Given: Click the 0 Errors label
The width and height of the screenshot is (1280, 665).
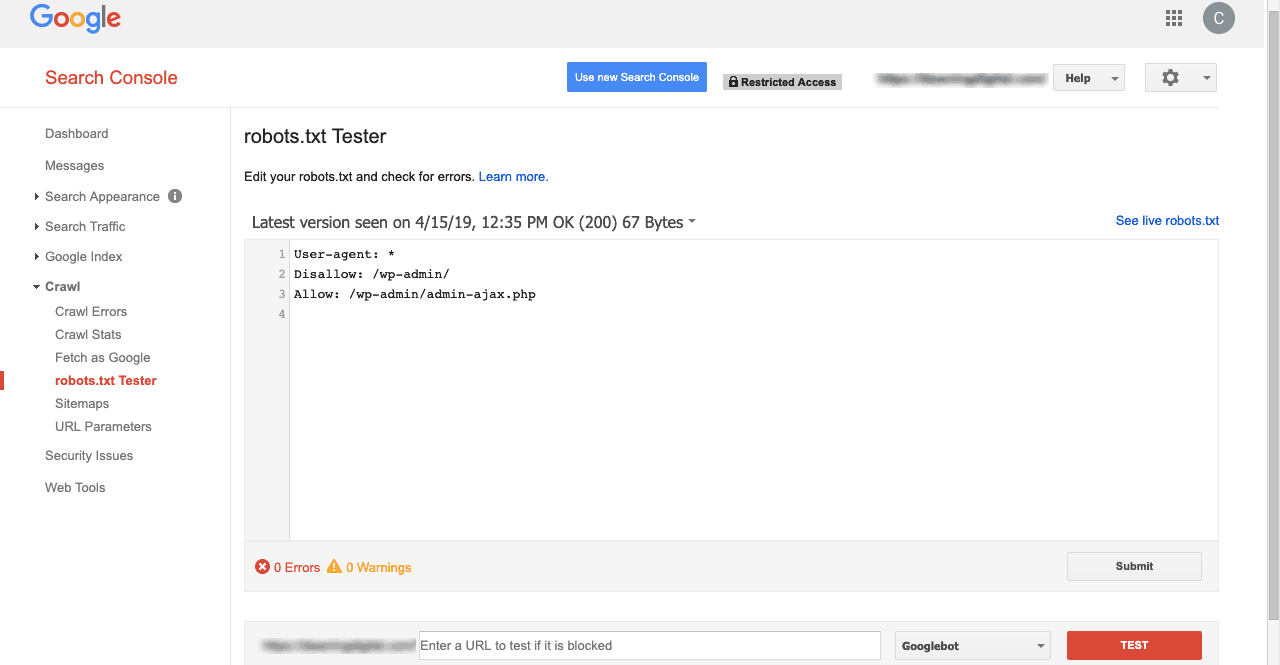Looking at the screenshot, I should pos(297,568).
